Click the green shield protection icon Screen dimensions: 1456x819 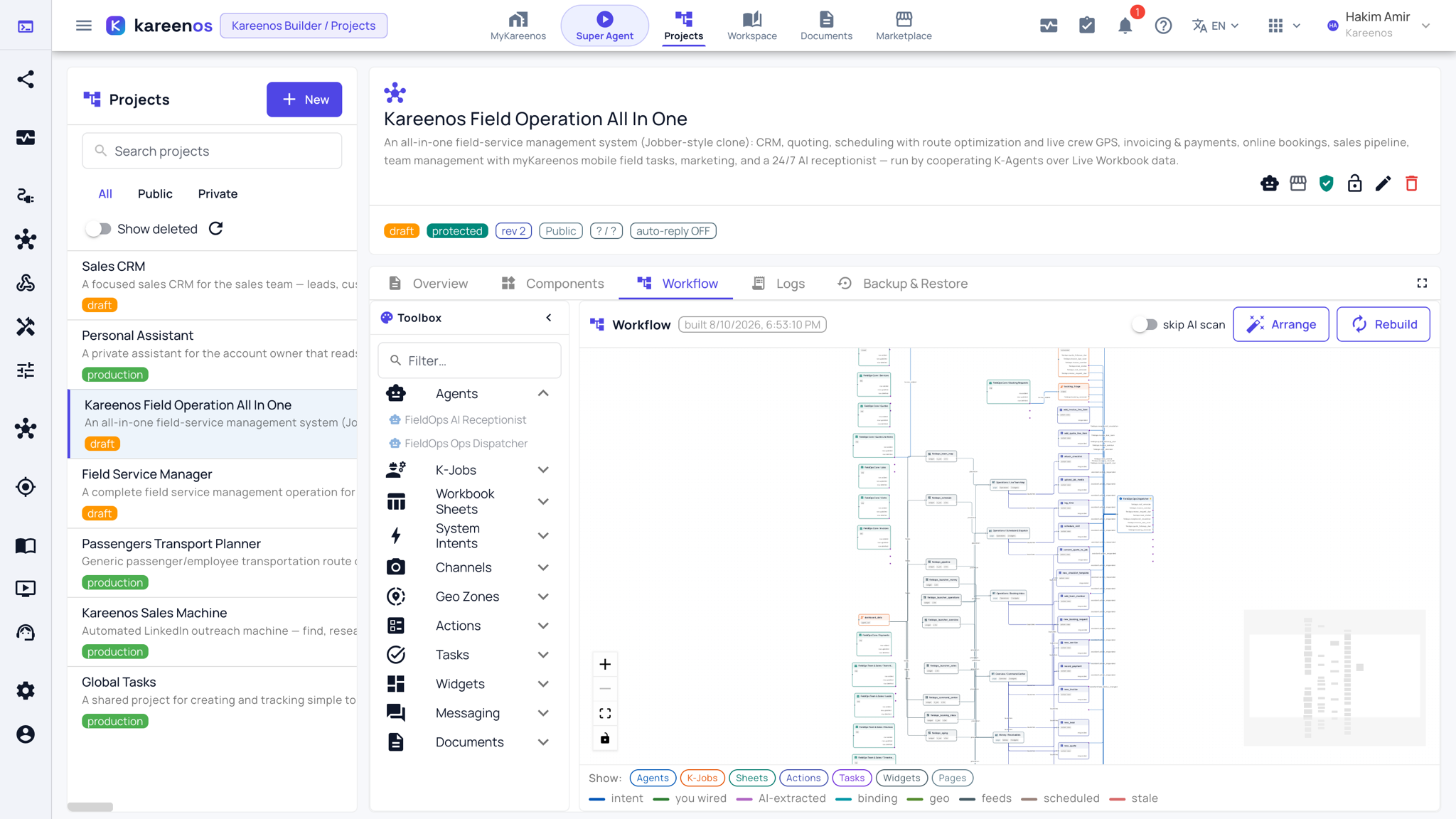tap(1327, 183)
